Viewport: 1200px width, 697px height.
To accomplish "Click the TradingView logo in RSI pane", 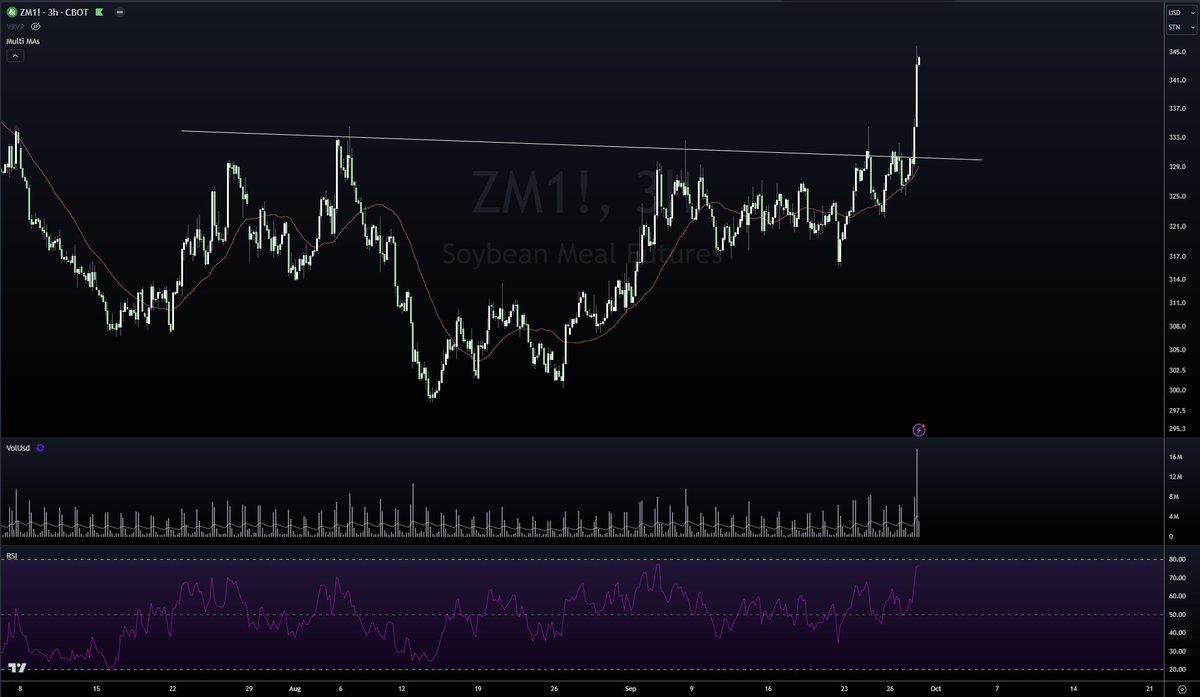I will tap(17, 667).
